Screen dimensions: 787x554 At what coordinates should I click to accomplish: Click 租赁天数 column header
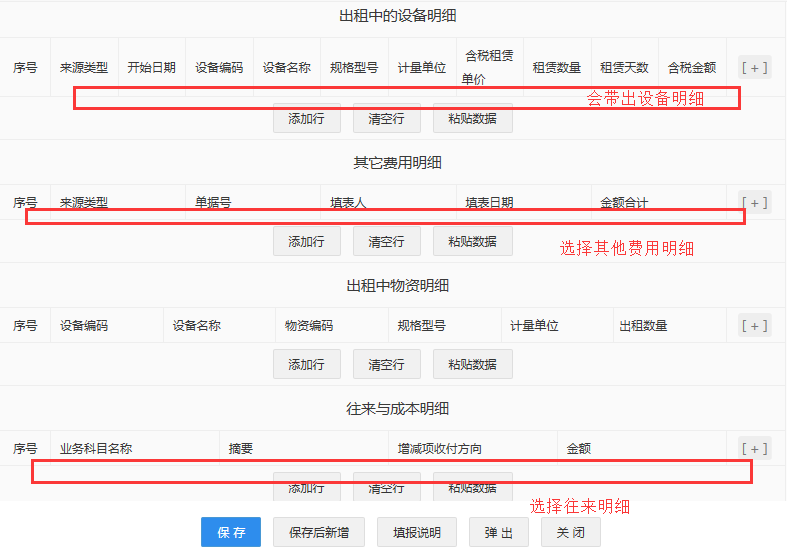click(x=624, y=68)
